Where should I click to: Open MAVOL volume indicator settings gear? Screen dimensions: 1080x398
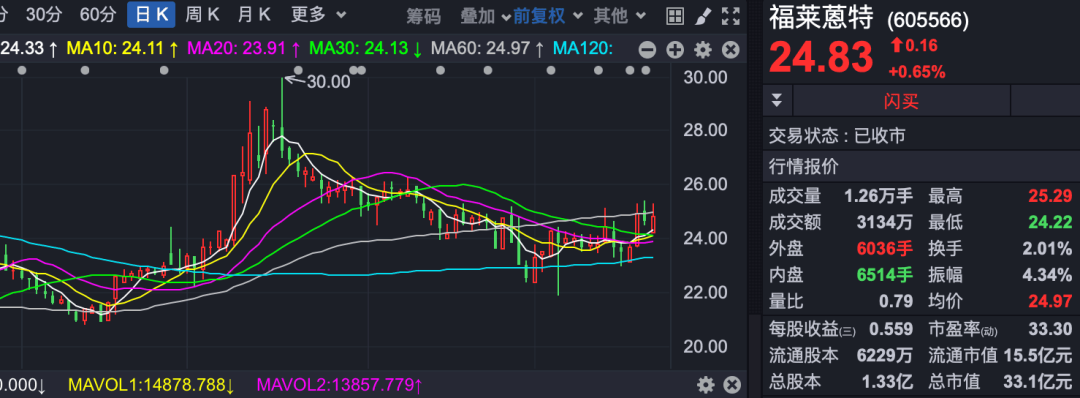706,385
